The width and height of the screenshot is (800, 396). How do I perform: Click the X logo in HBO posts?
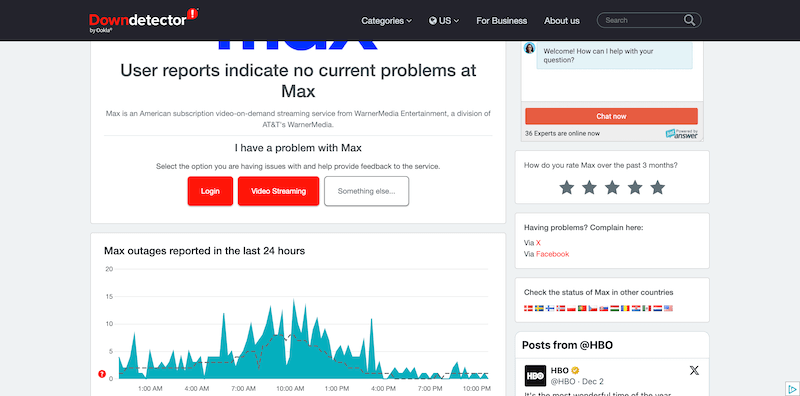coord(694,371)
